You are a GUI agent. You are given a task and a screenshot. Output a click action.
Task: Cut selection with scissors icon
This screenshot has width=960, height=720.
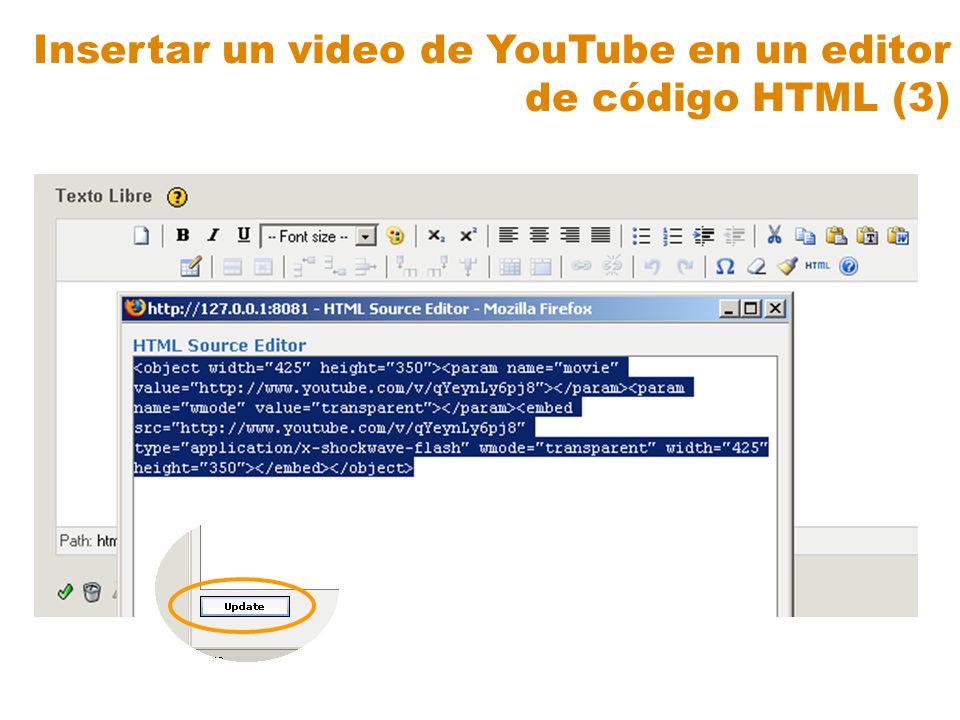774,235
